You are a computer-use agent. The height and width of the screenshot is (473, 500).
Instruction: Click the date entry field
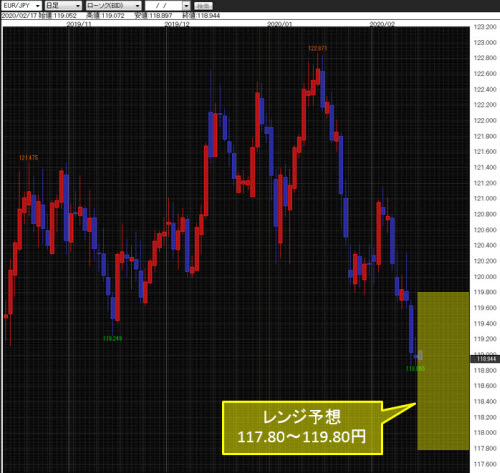coord(164,6)
